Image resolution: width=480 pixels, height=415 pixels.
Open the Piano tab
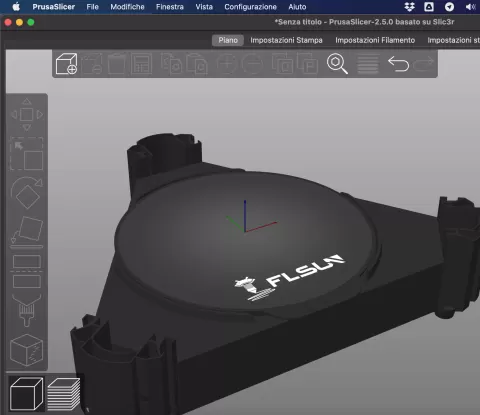point(228,40)
